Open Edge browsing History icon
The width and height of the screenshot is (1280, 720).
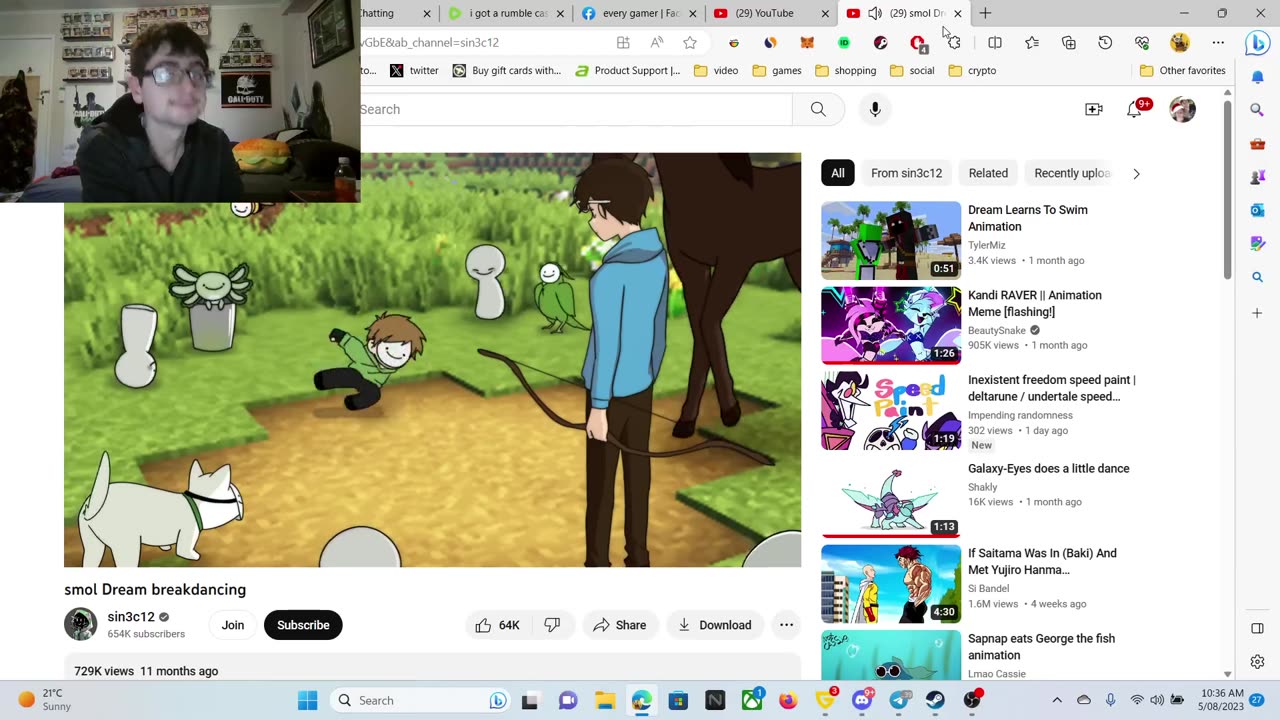click(1105, 42)
